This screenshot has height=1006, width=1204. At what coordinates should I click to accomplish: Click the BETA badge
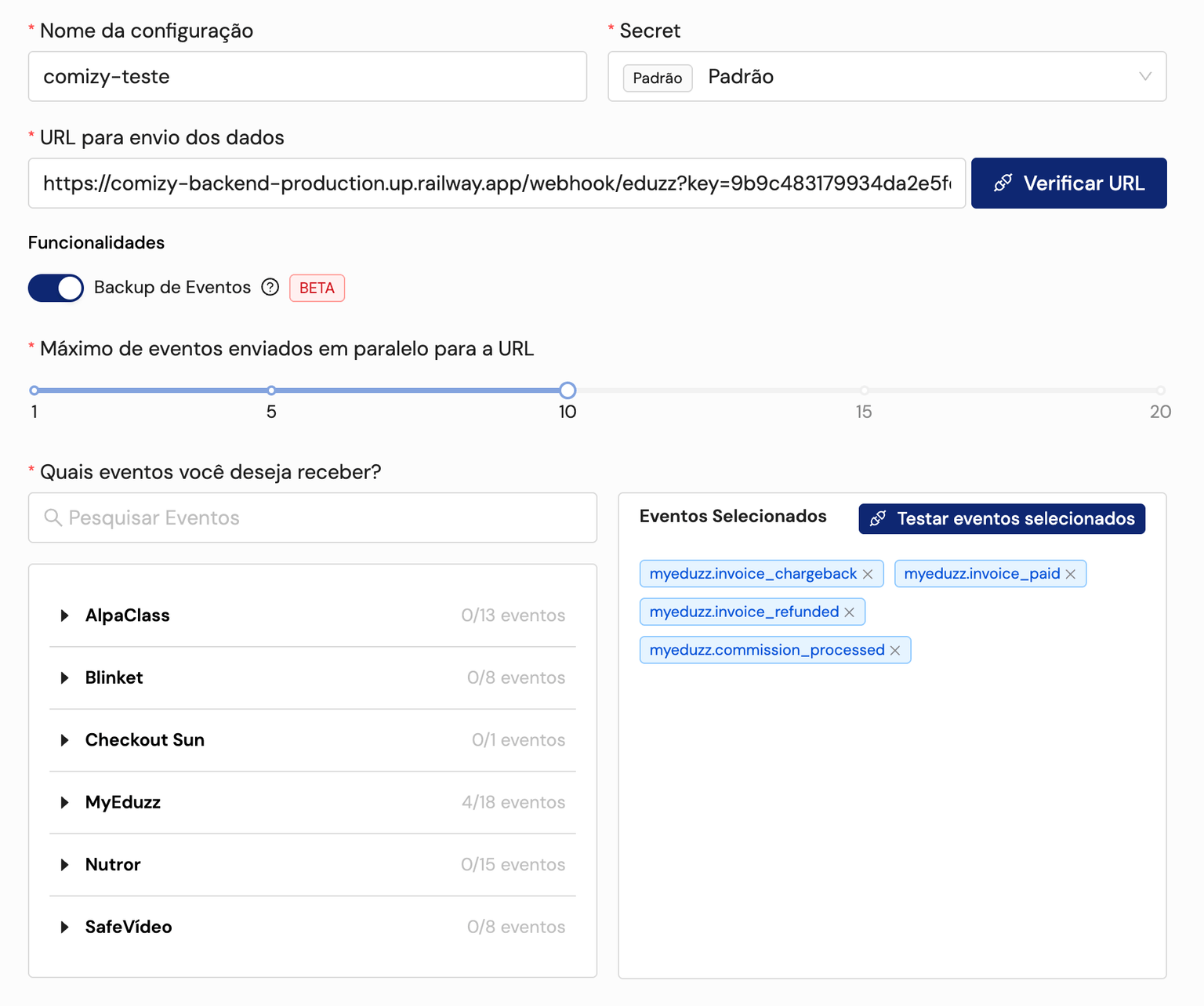click(x=317, y=288)
